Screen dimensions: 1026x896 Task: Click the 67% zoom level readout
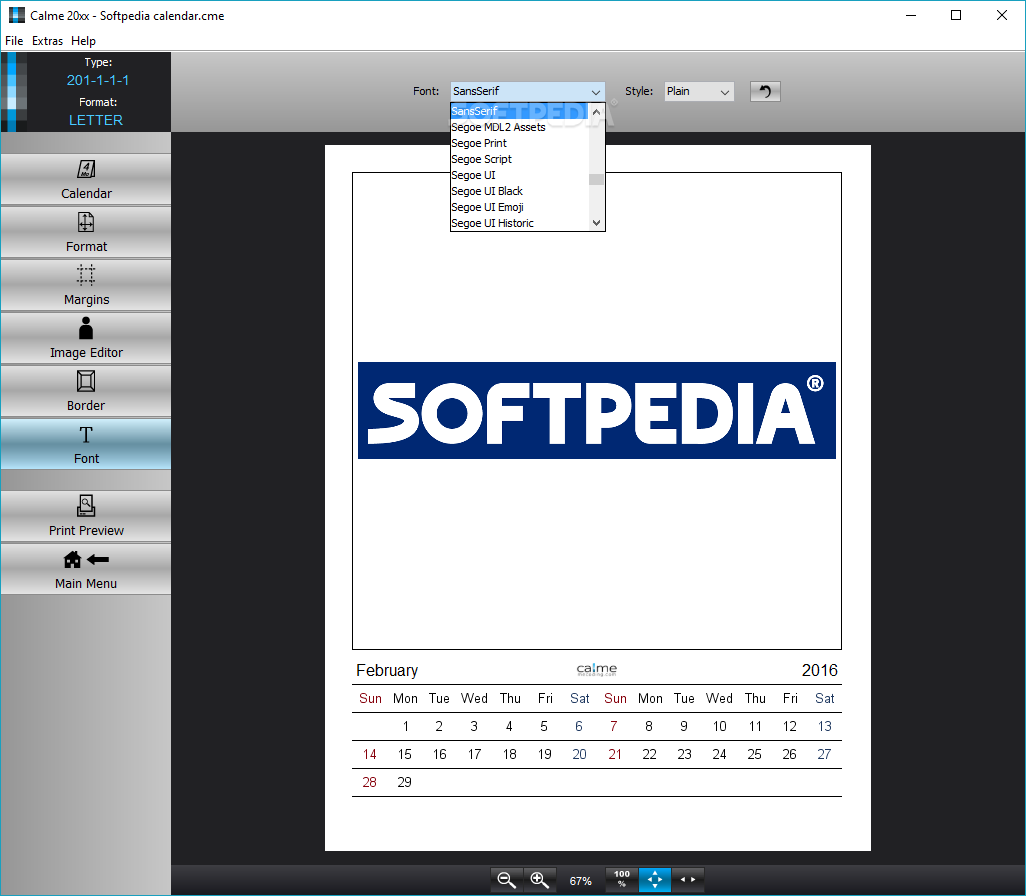tap(580, 881)
